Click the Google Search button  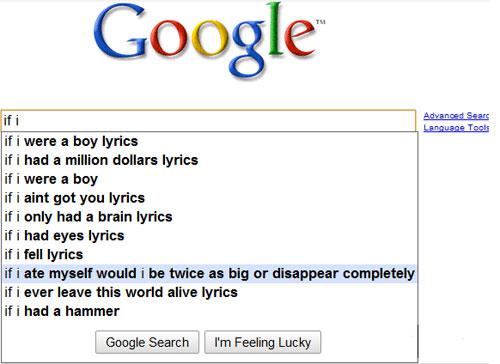(x=147, y=342)
